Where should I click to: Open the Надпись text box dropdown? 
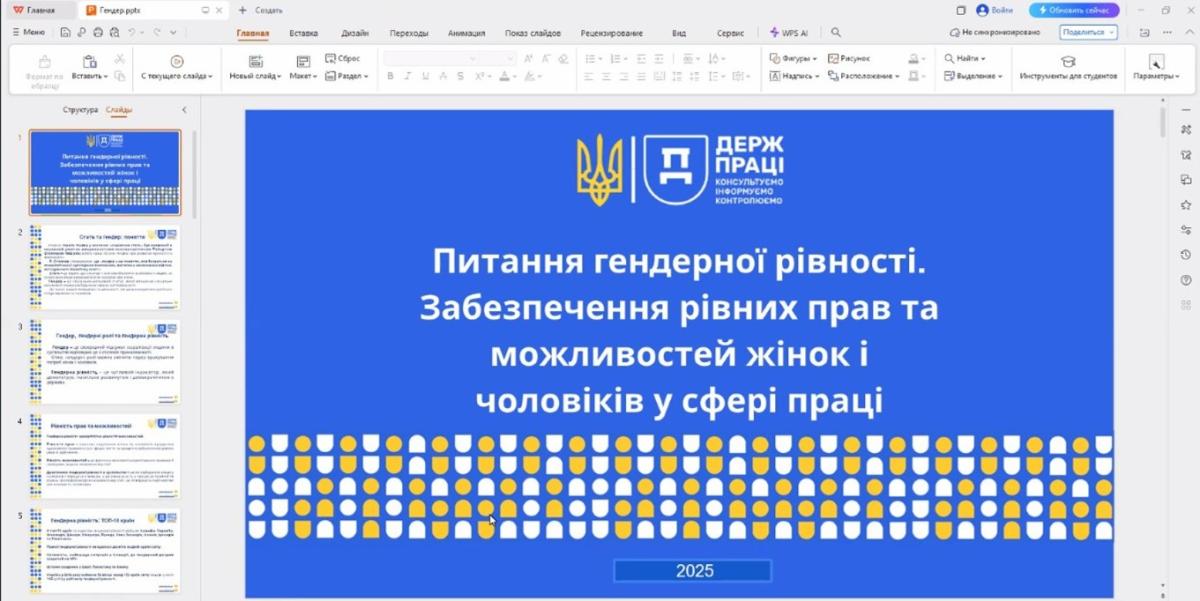794,76
